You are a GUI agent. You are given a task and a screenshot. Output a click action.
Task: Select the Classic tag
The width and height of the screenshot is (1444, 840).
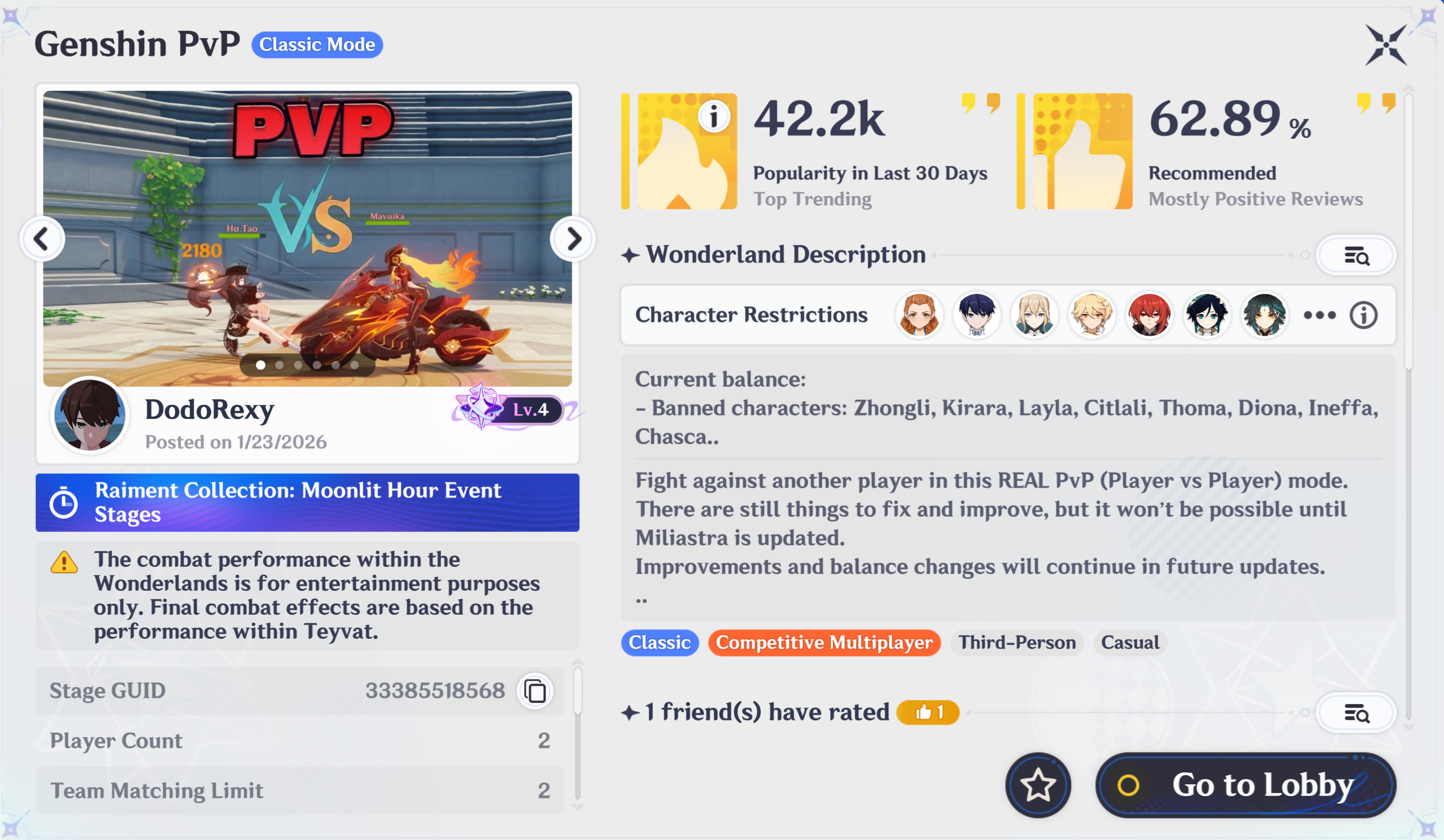coord(659,643)
